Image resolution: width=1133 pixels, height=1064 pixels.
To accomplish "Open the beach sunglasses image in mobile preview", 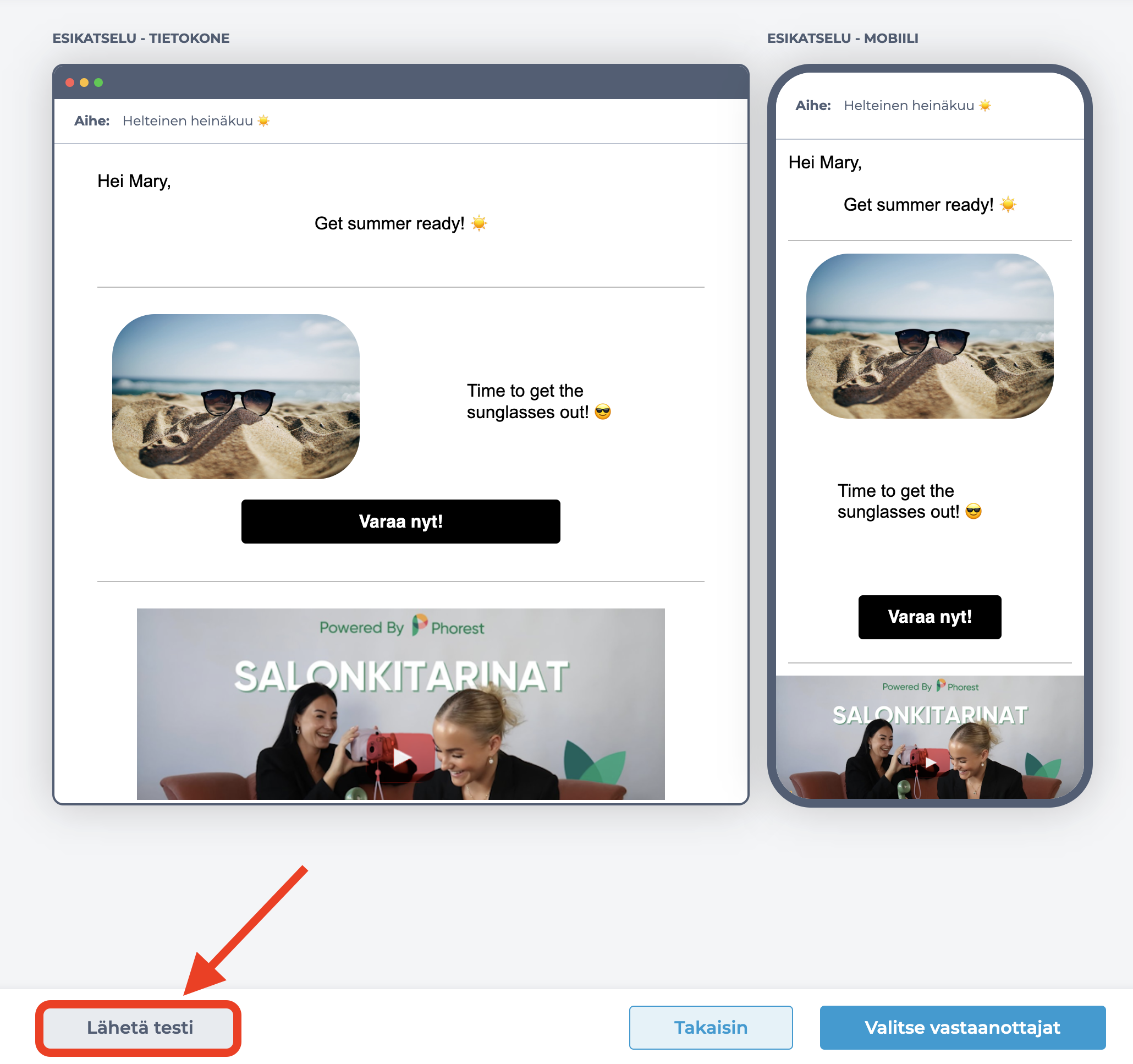I will (x=930, y=336).
